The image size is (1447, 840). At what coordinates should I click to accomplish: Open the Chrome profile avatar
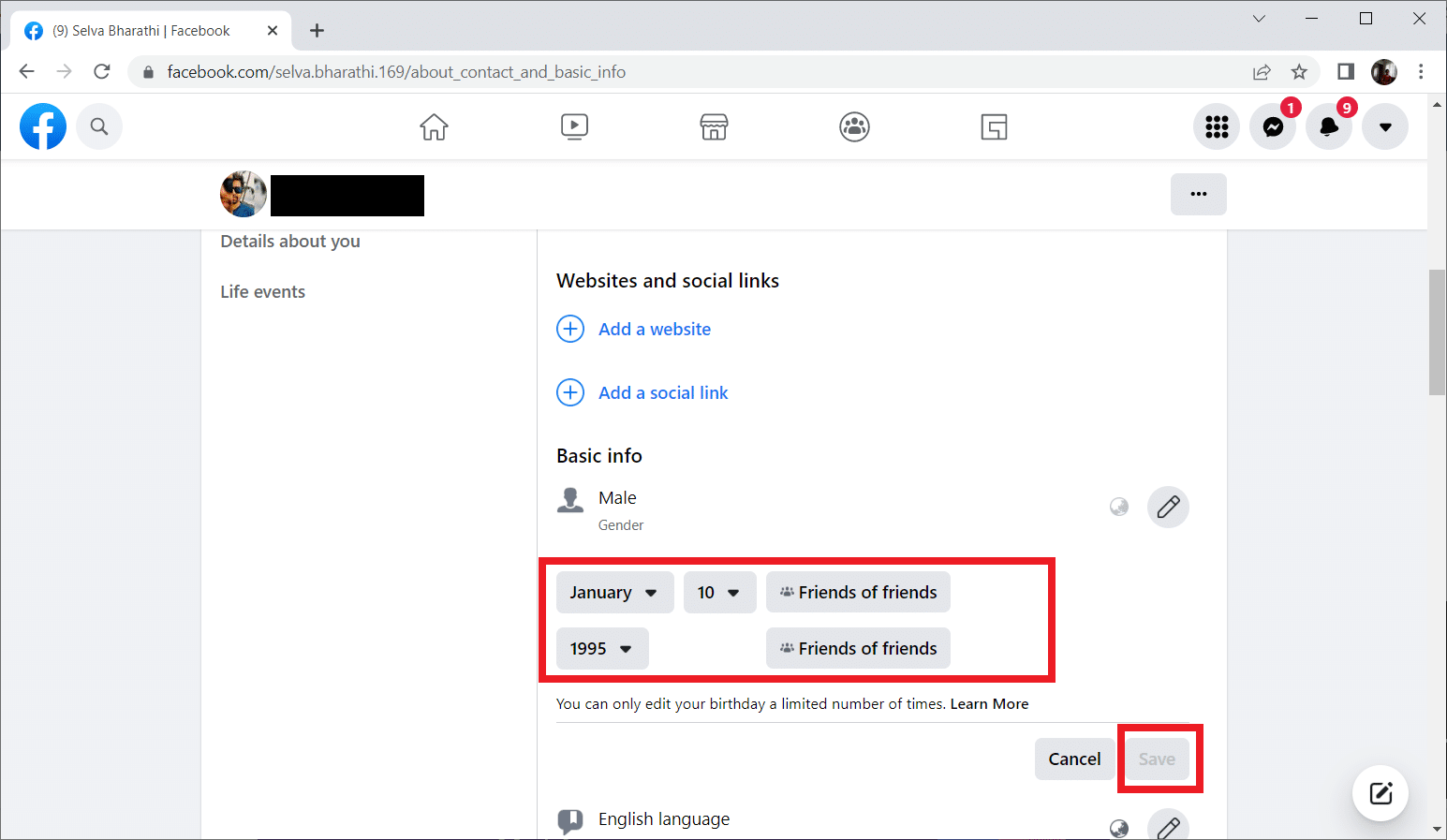[1384, 72]
